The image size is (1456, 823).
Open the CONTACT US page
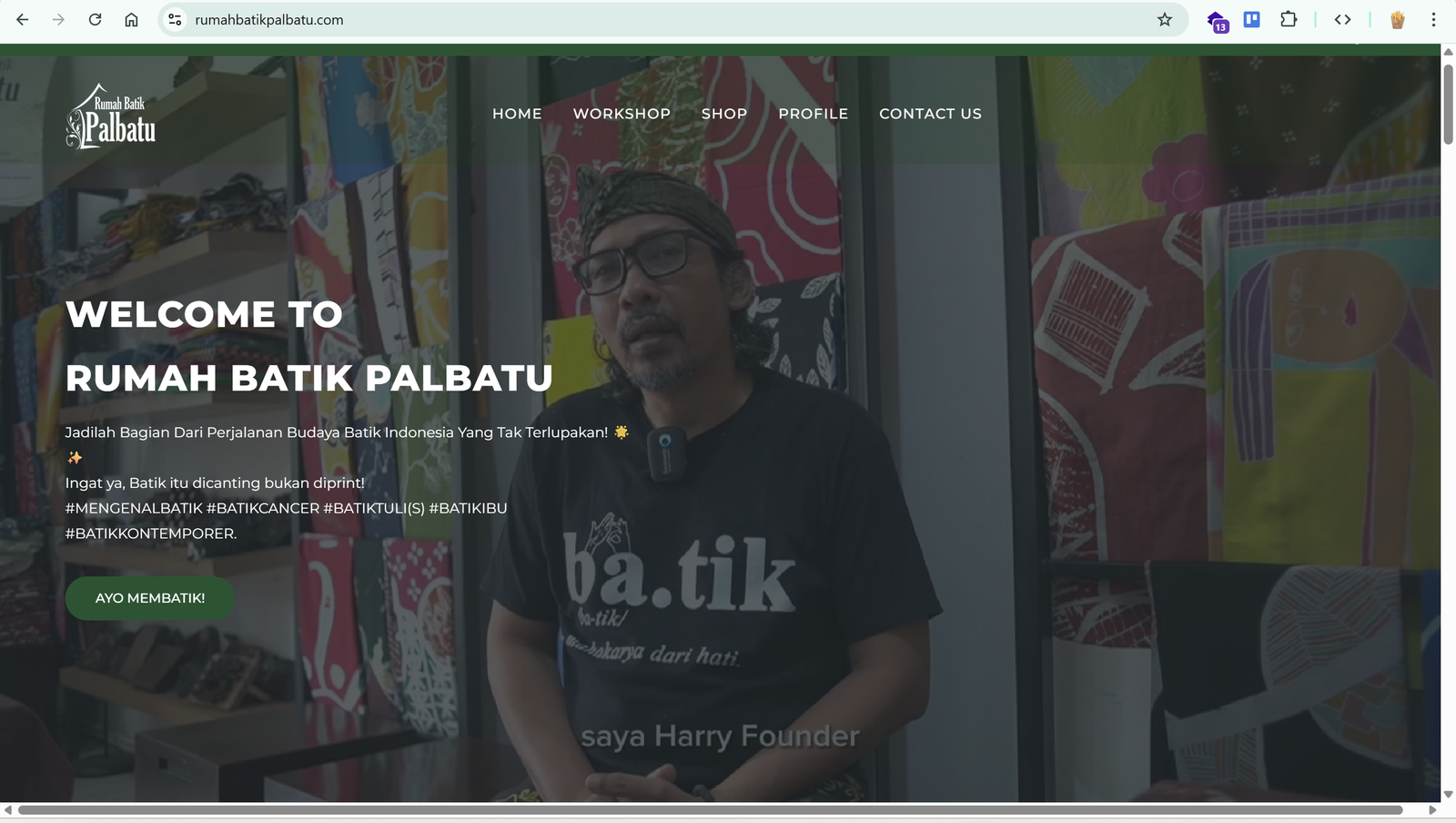(930, 113)
